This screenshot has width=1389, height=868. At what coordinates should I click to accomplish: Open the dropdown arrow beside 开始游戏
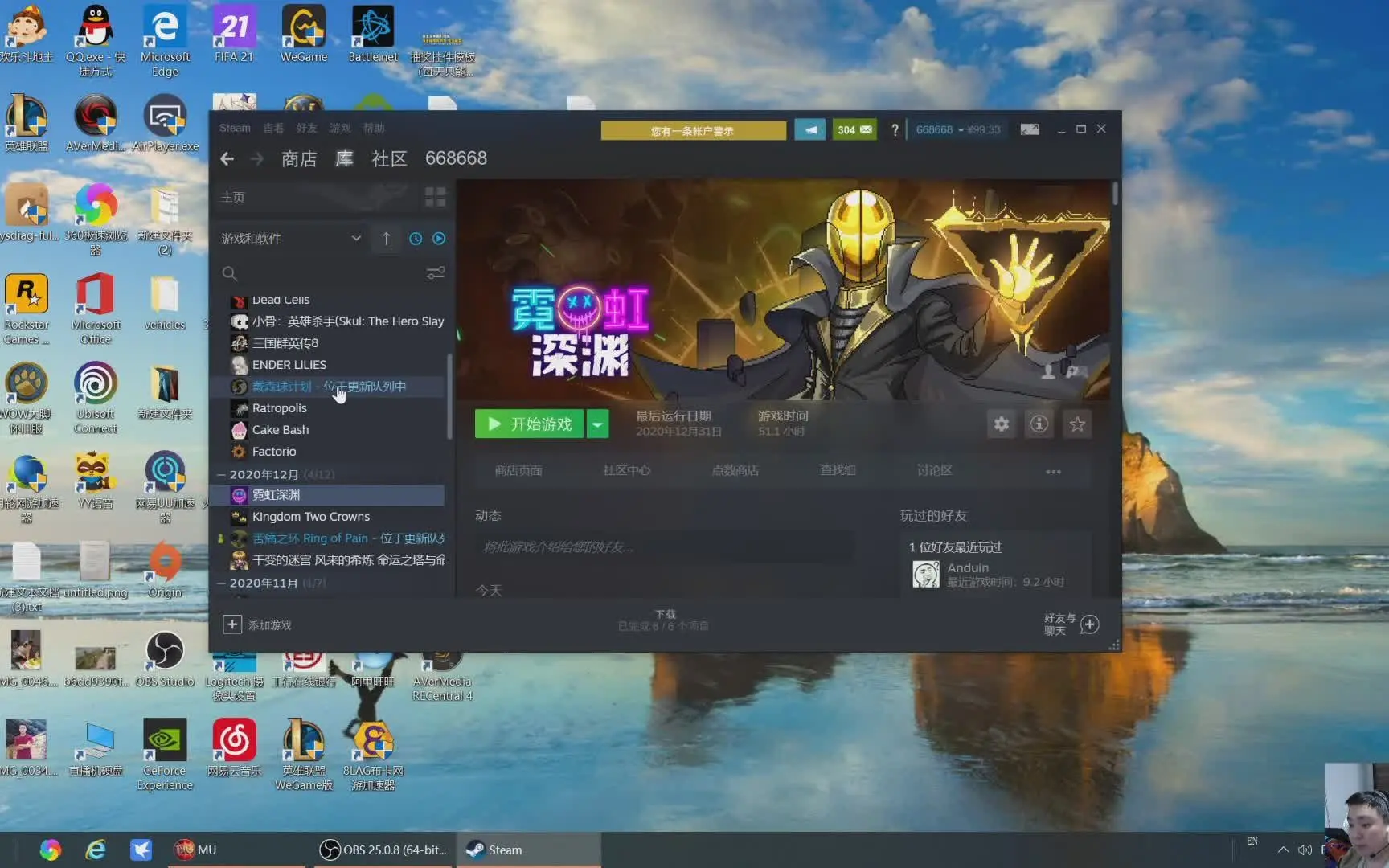coord(597,424)
